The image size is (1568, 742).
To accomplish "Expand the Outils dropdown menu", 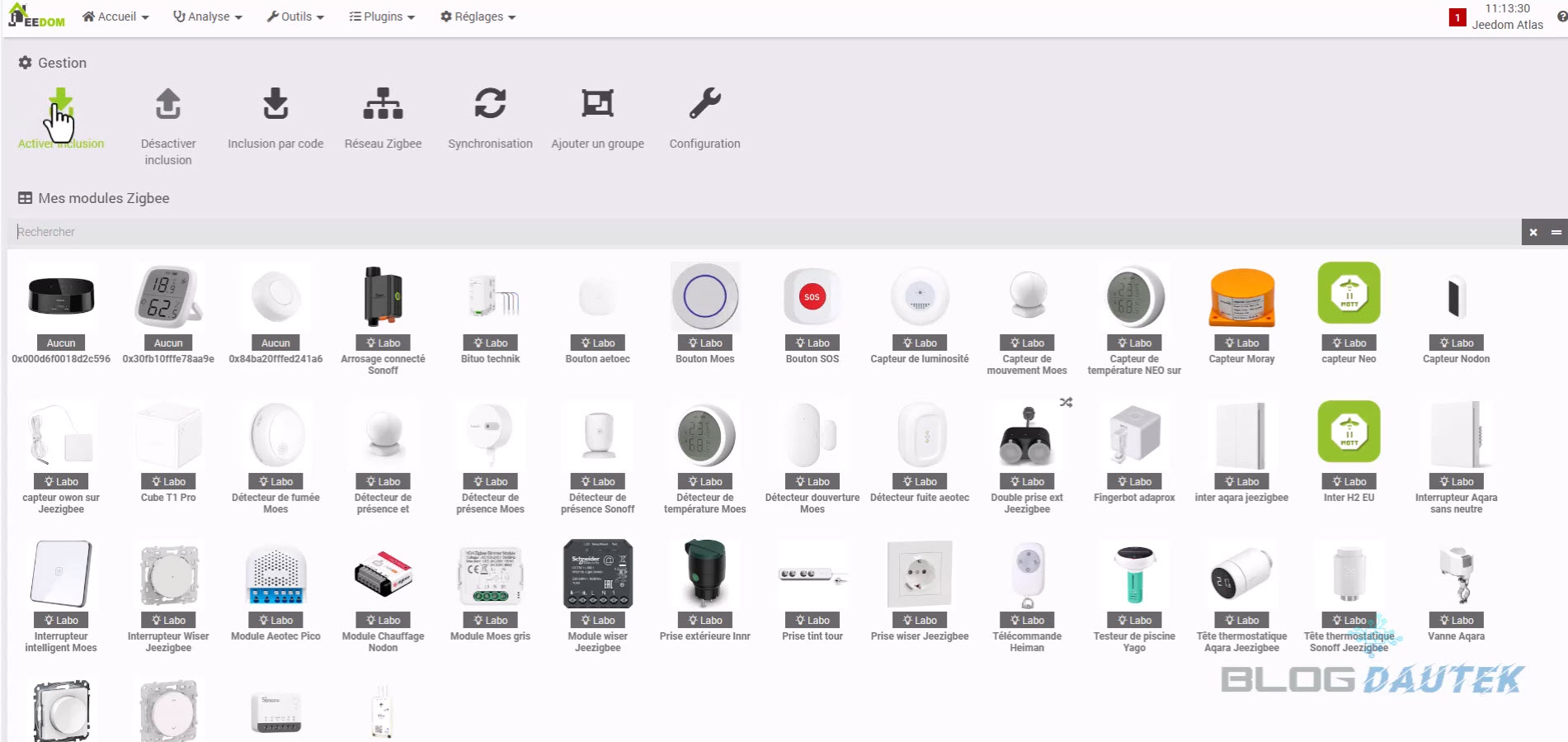I will [x=295, y=17].
